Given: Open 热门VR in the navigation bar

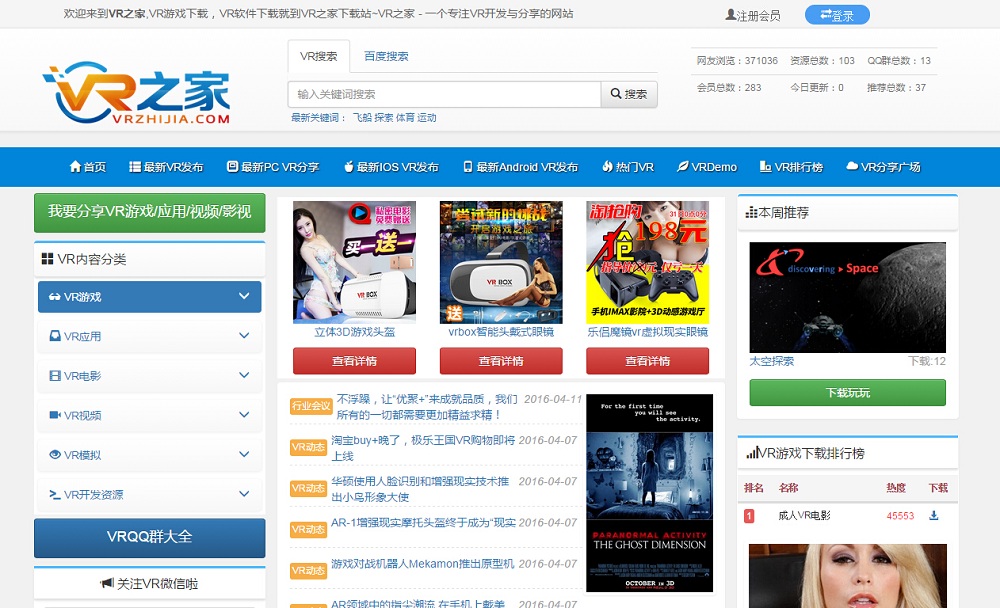Looking at the screenshot, I should [628, 167].
